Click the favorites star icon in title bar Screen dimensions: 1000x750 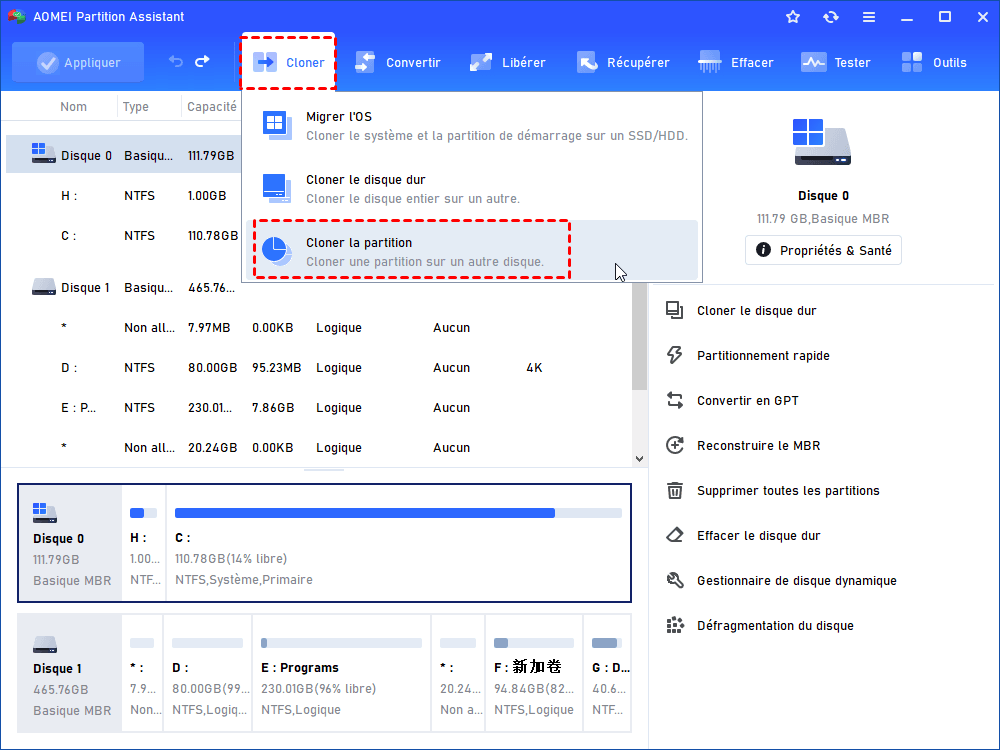coord(793,17)
